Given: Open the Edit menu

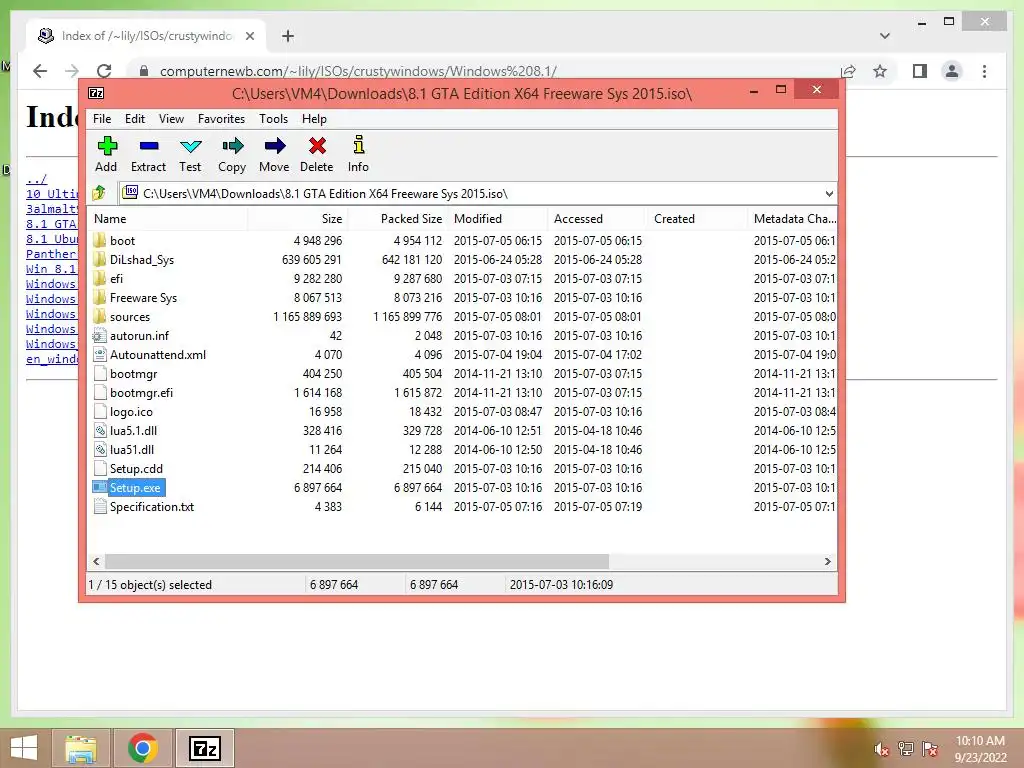Looking at the screenshot, I should (135, 119).
